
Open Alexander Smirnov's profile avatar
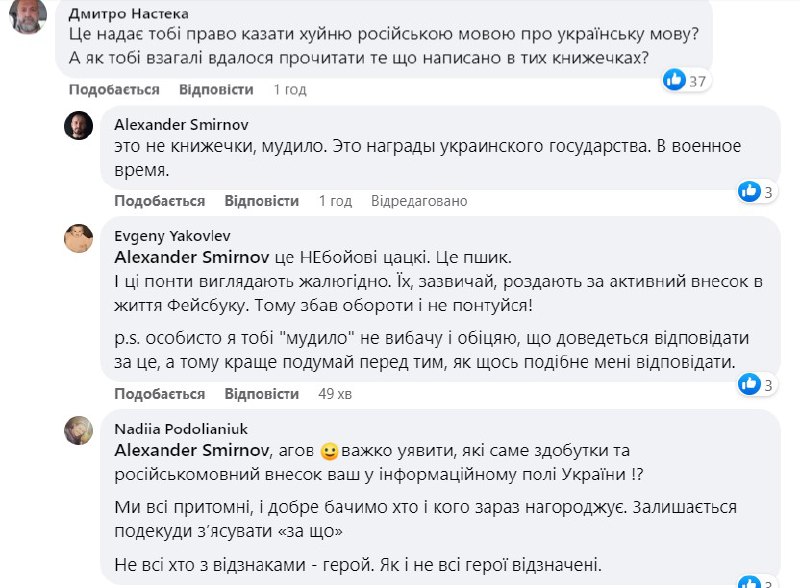[x=79, y=126]
